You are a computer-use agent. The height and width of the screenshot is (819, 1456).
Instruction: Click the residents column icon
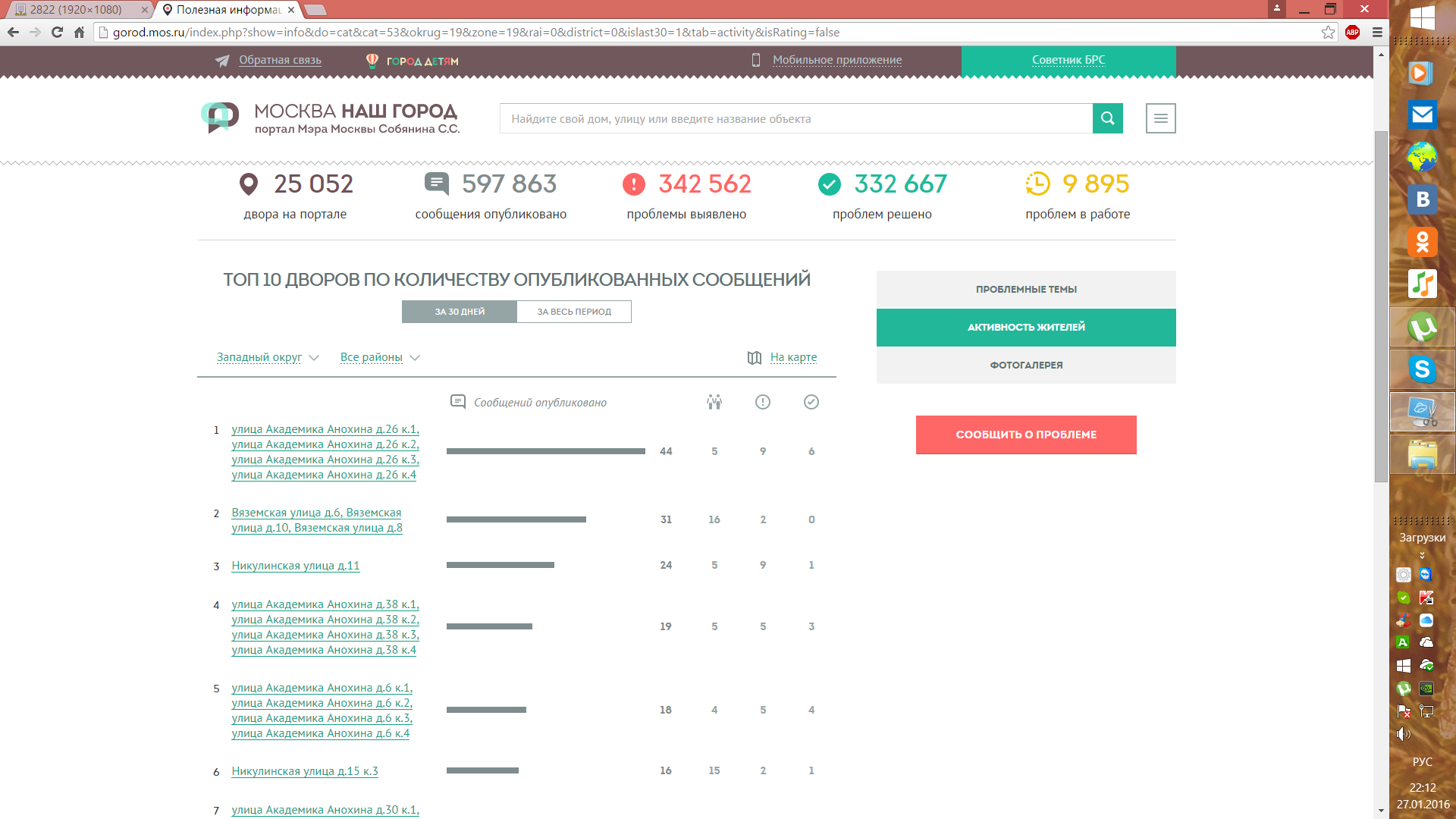tap(714, 402)
